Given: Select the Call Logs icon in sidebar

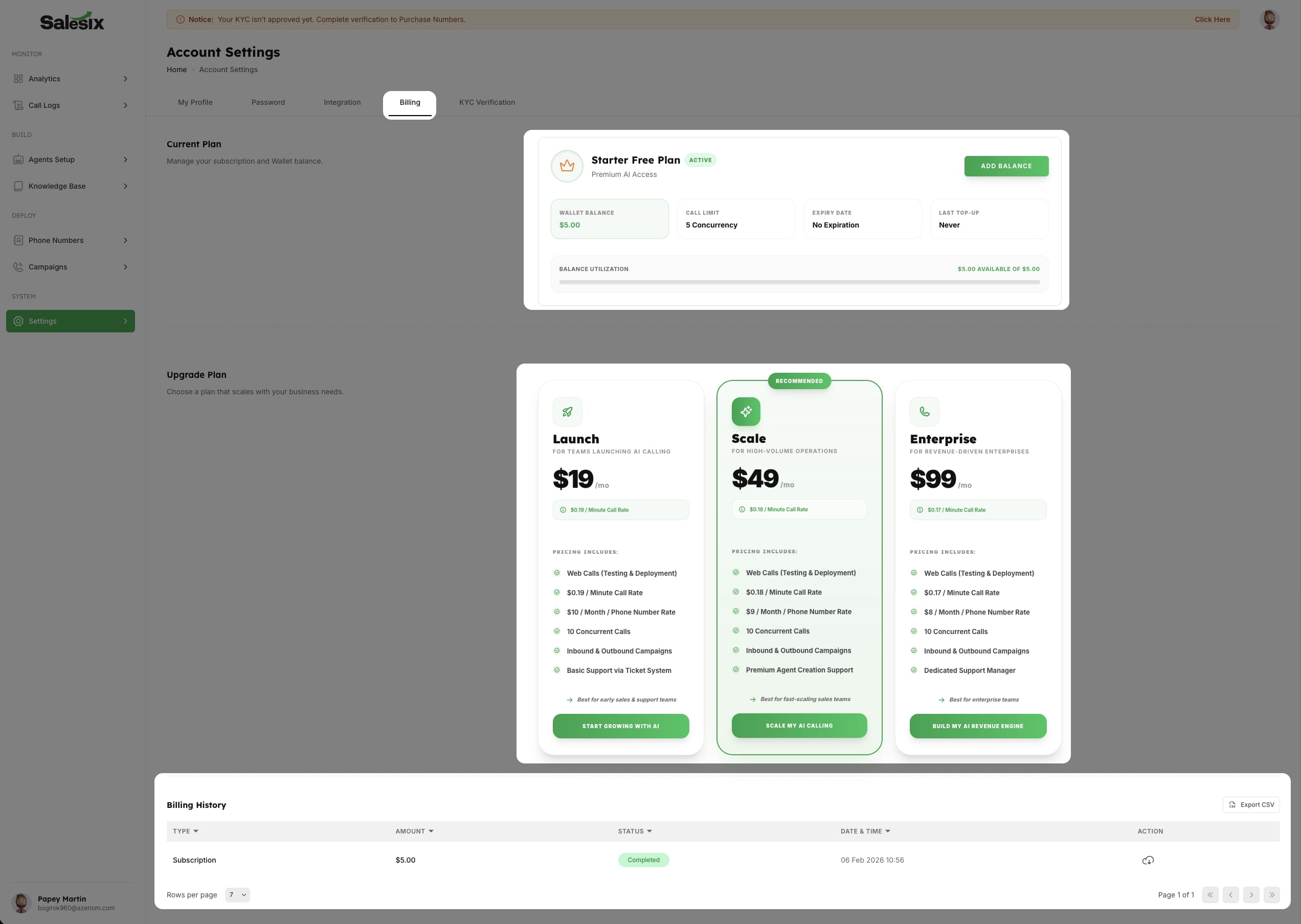Looking at the screenshot, I should coord(17,105).
